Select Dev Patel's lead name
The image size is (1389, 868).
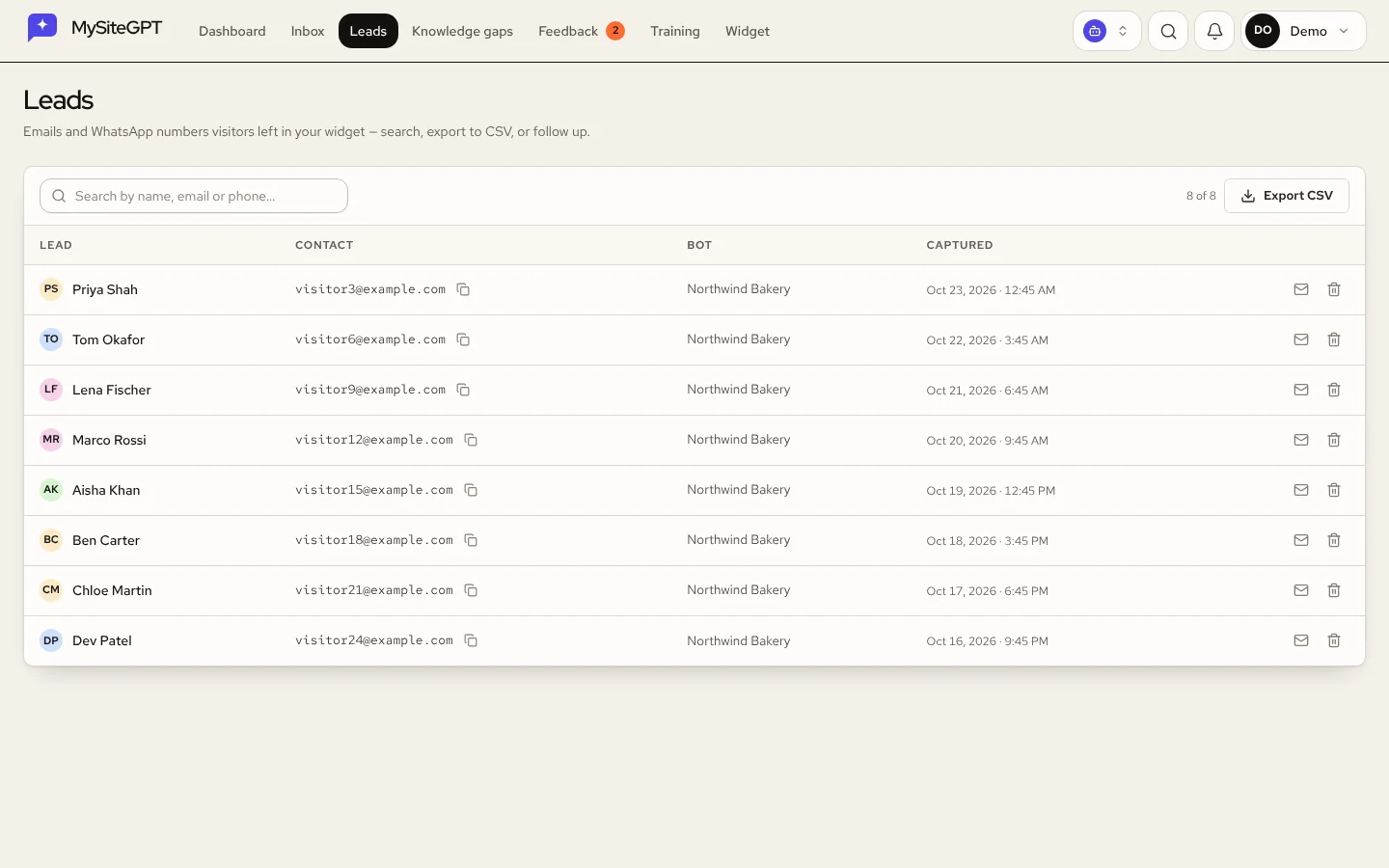(x=102, y=640)
